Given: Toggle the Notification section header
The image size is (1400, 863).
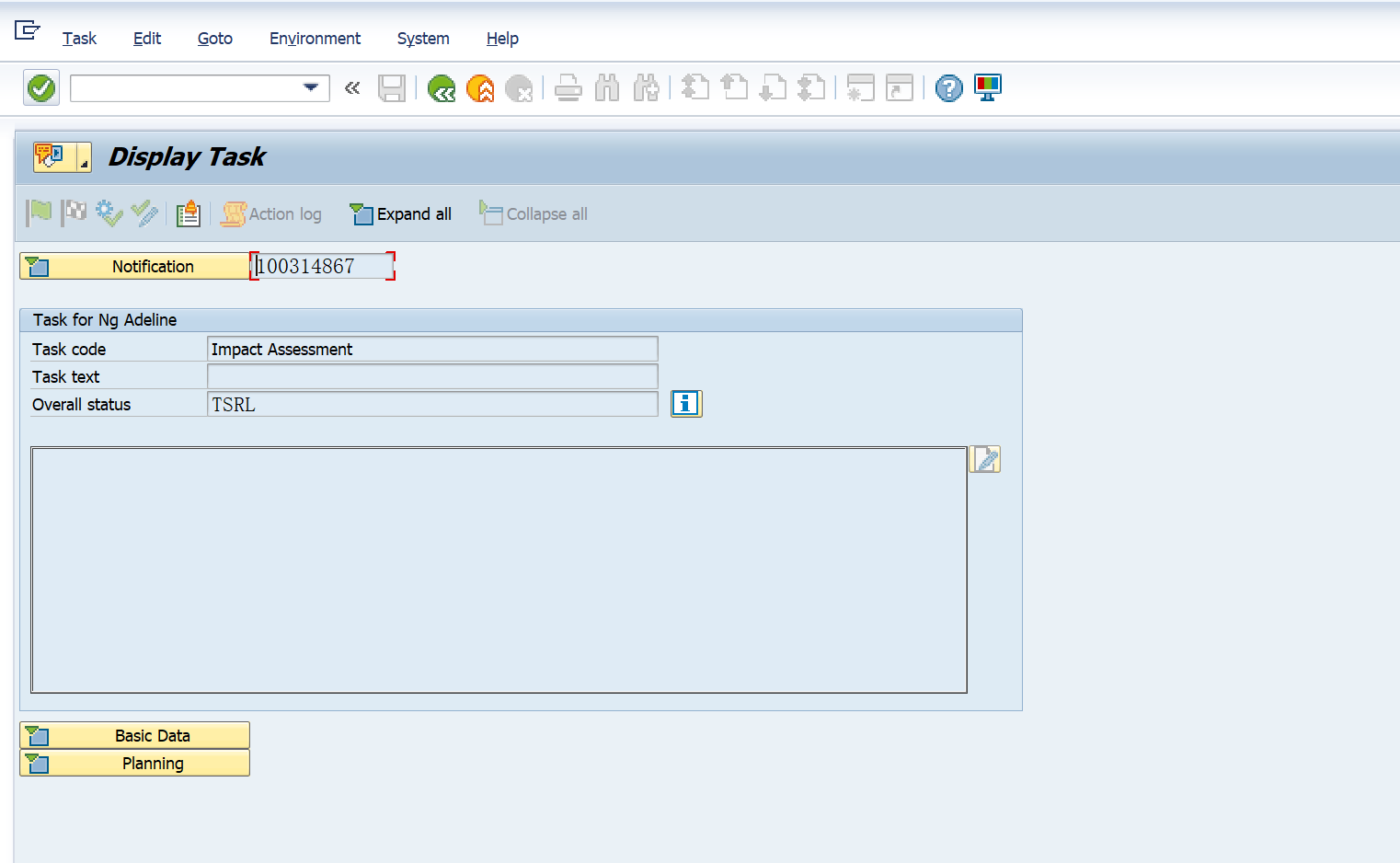Looking at the screenshot, I should (x=134, y=267).
